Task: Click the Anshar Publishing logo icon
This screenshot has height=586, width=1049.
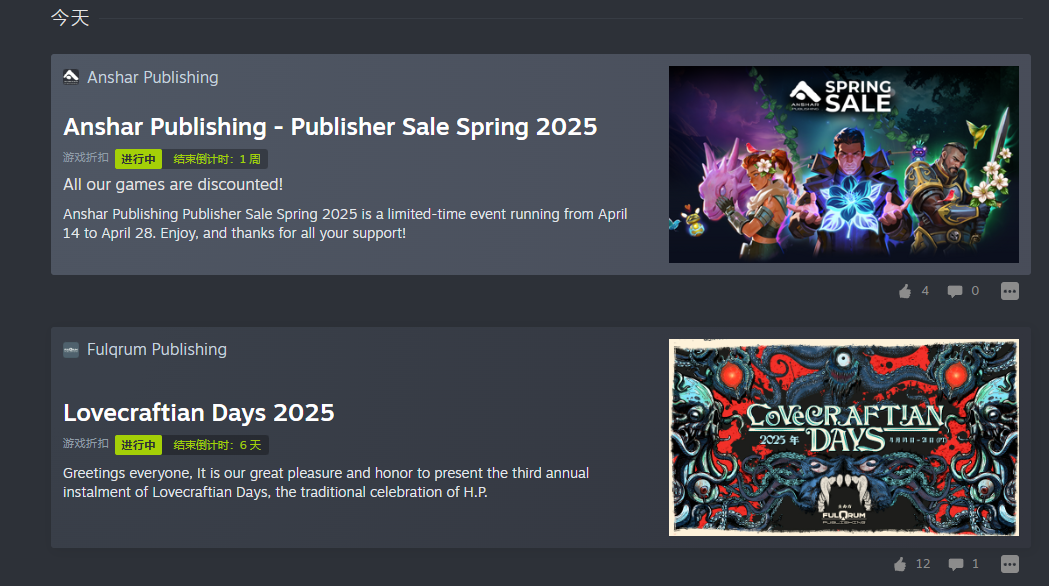Action: pyautogui.click(x=71, y=77)
